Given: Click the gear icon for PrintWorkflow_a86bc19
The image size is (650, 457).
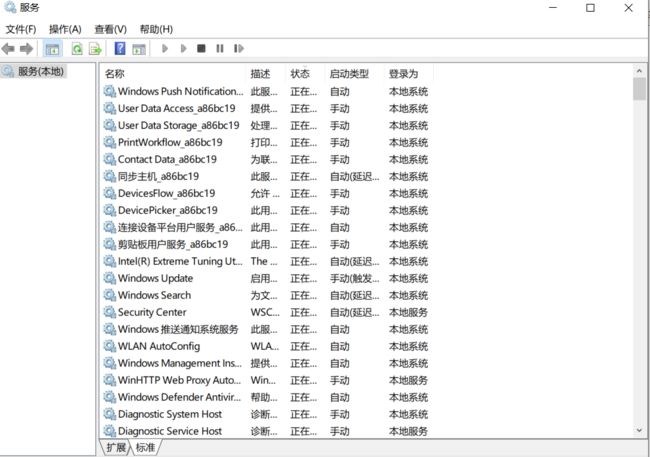Looking at the screenshot, I should point(109,142).
